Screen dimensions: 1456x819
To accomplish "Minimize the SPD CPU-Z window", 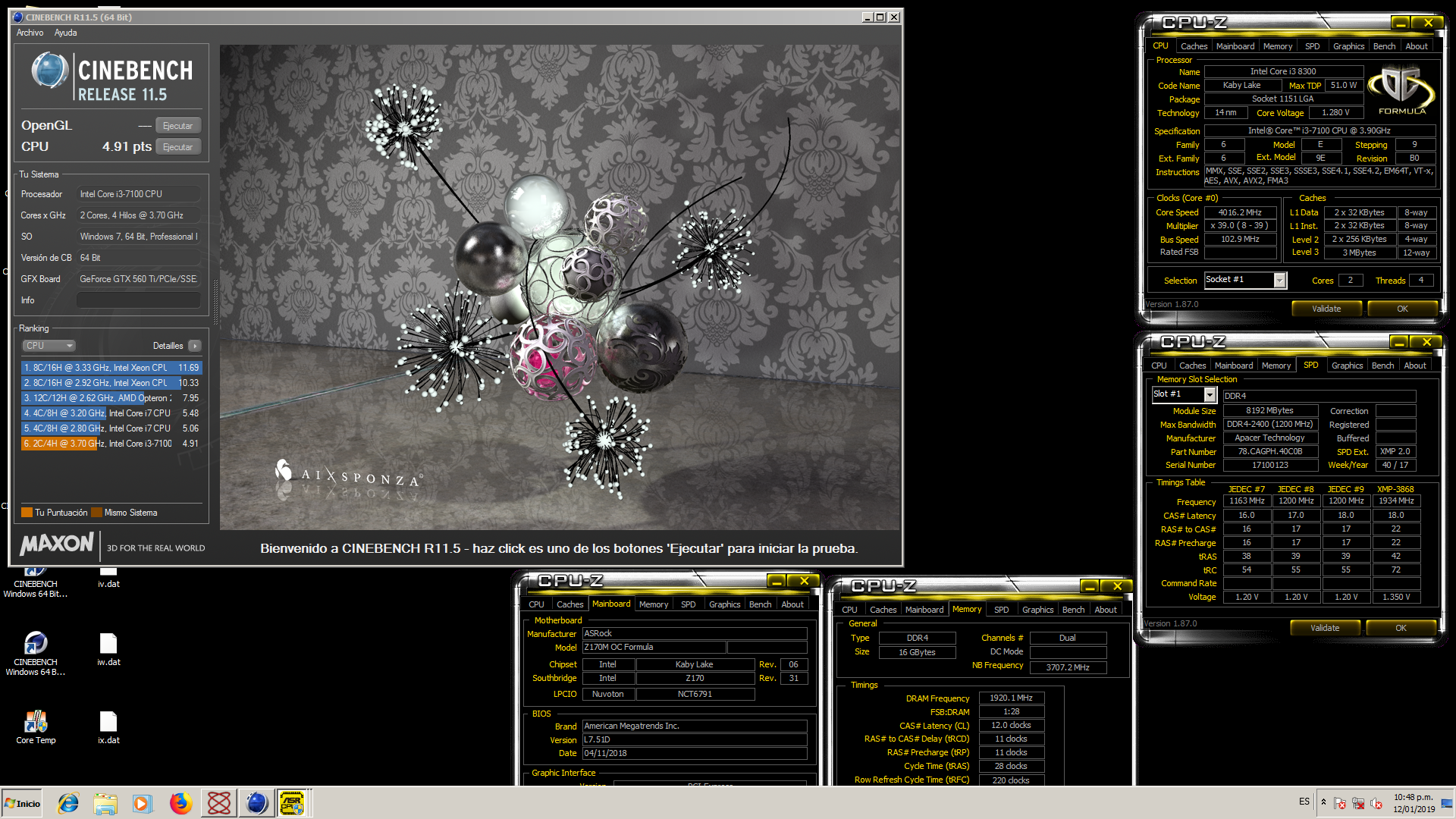I will (1400, 342).
